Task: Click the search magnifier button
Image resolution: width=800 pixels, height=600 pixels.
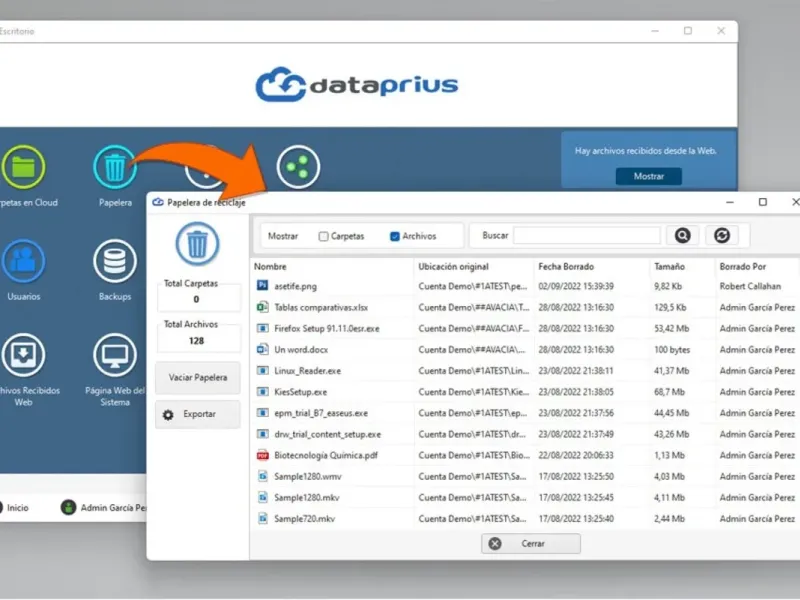Action: pos(683,235)
